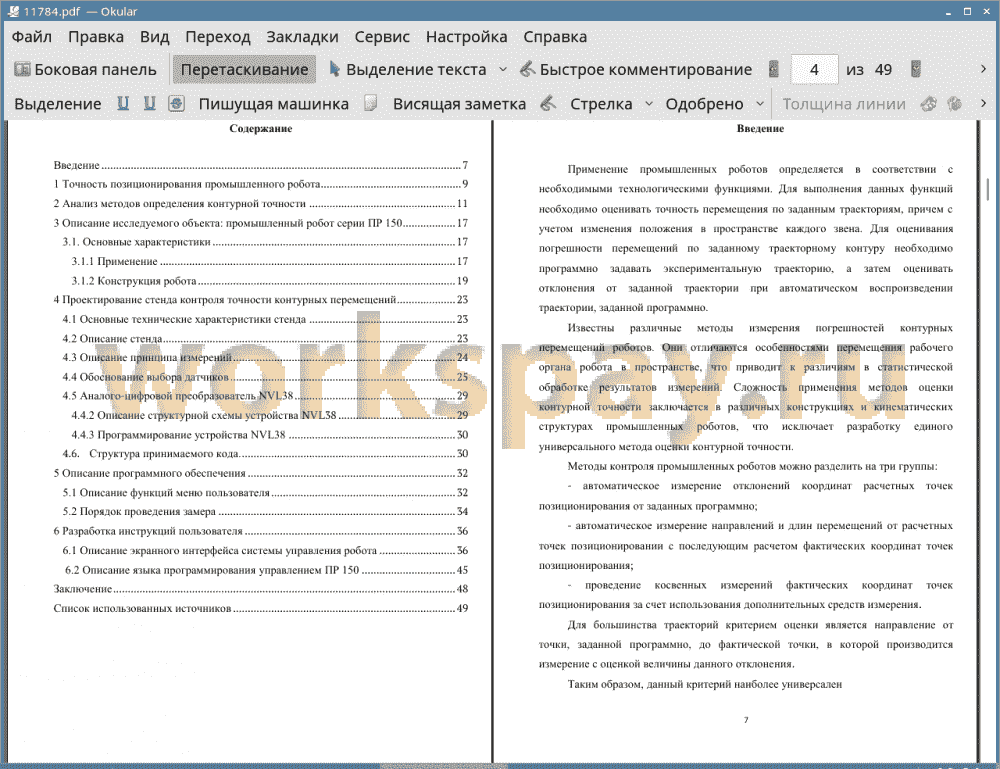This screenshot has height=769, width=1000.
Task: Click entry '6.2 Описание языка программирования управлением ПР 150'
Action: [x=266, y=570]
